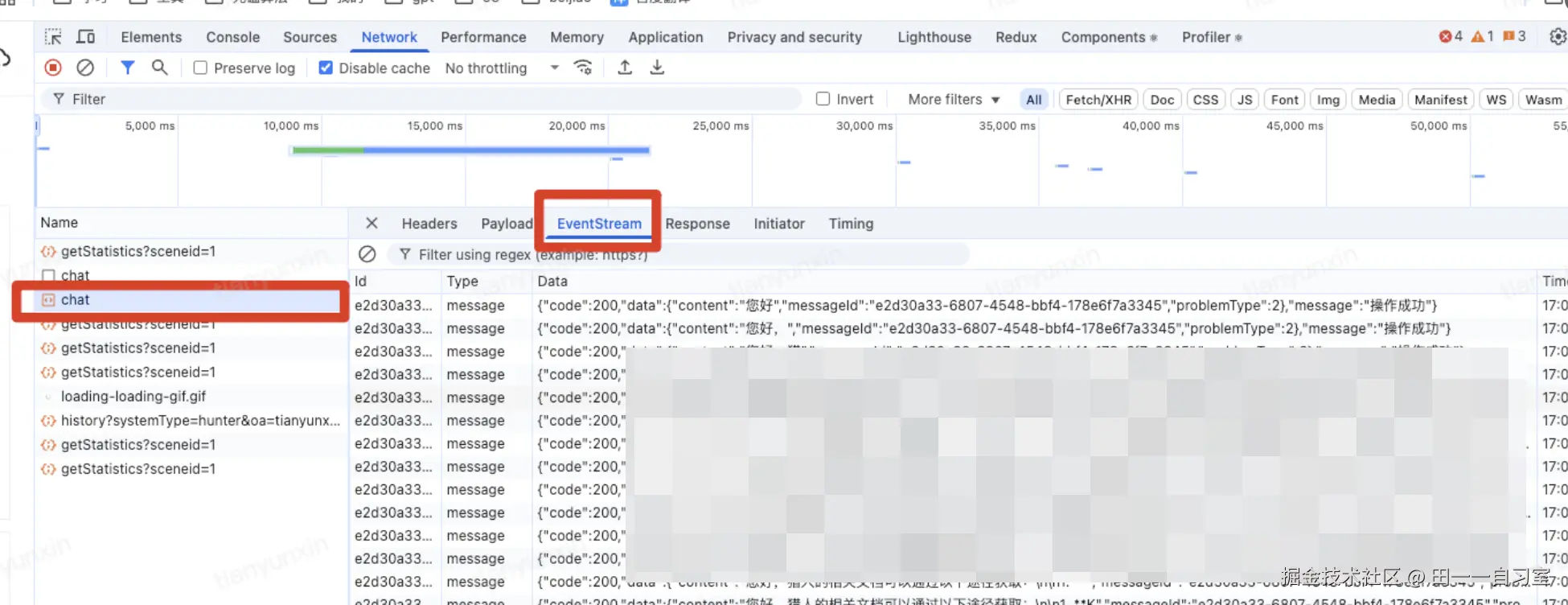
Task: View the Headers tab
Action: coord(429,224)
